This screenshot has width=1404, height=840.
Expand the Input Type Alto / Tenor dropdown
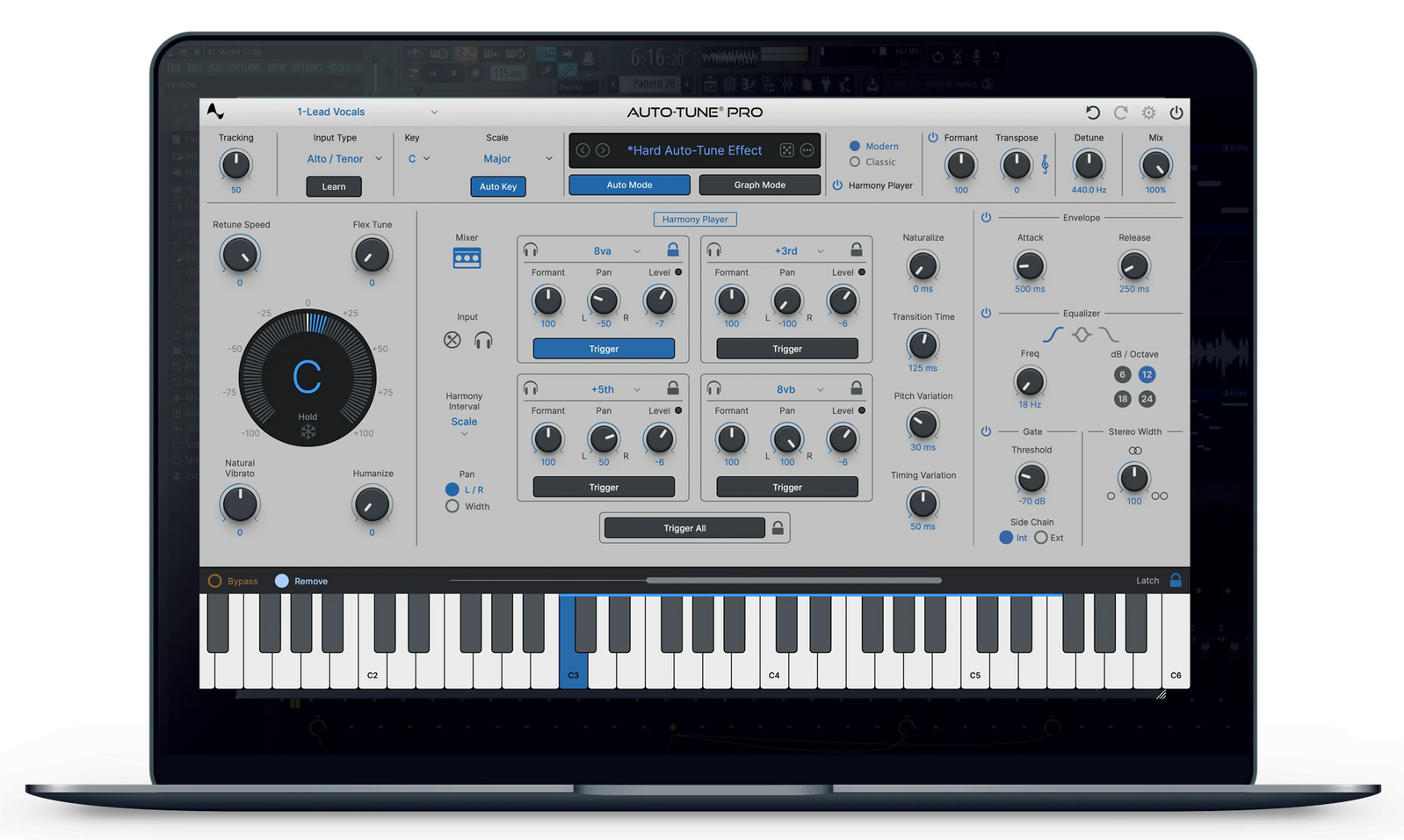344,159
